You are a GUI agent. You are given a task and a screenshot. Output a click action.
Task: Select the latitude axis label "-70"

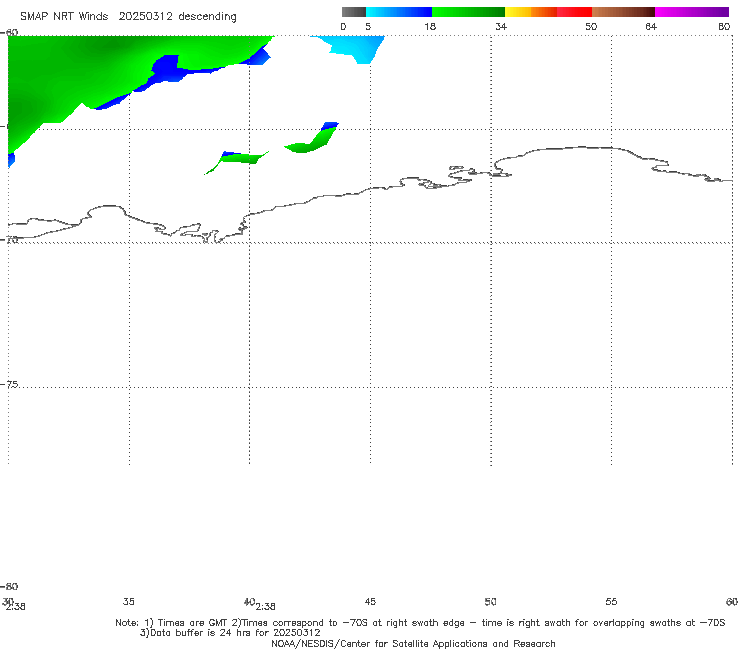(x=9, y=239)
